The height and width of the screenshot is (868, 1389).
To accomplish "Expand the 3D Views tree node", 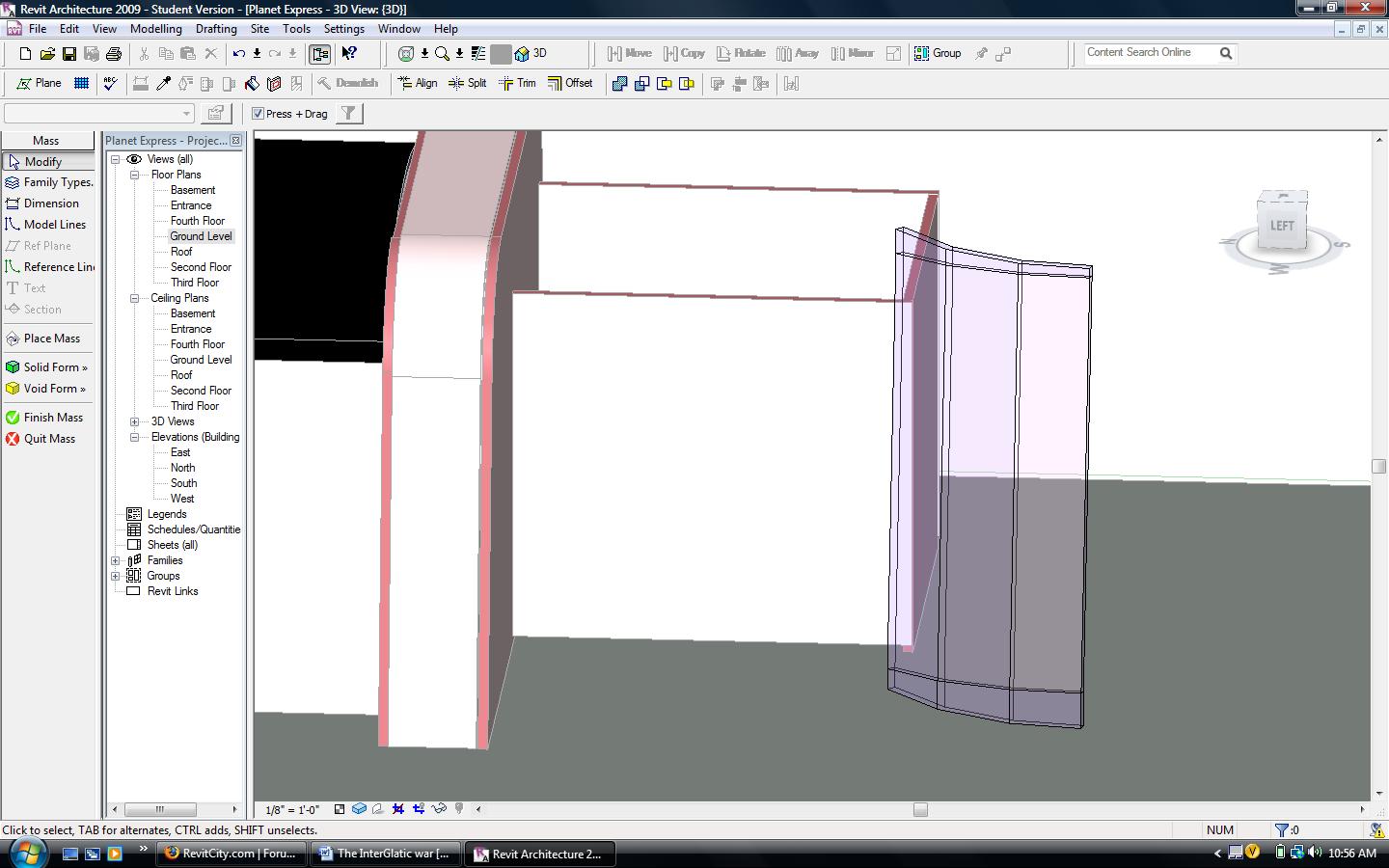I will (x=135, y=421).
